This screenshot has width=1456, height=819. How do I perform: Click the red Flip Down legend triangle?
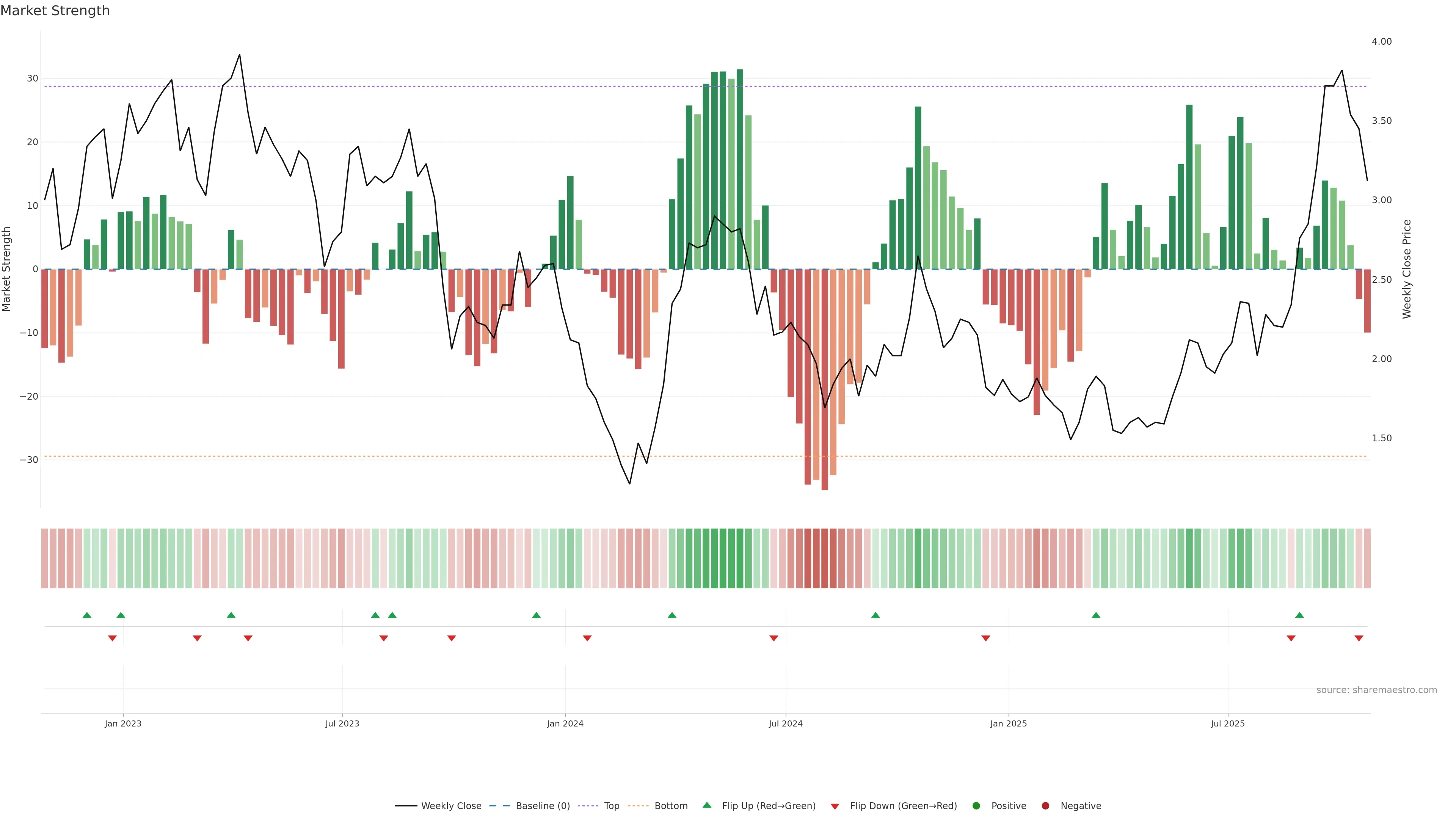click(x=835, y=806)
